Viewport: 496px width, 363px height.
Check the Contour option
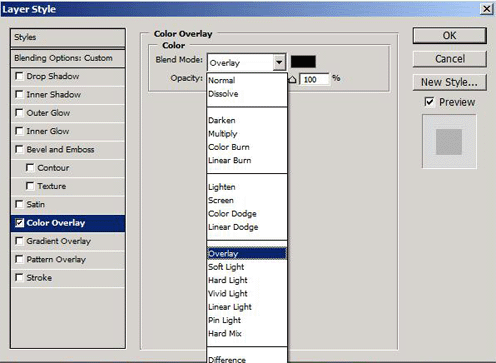tap(30, 168)
